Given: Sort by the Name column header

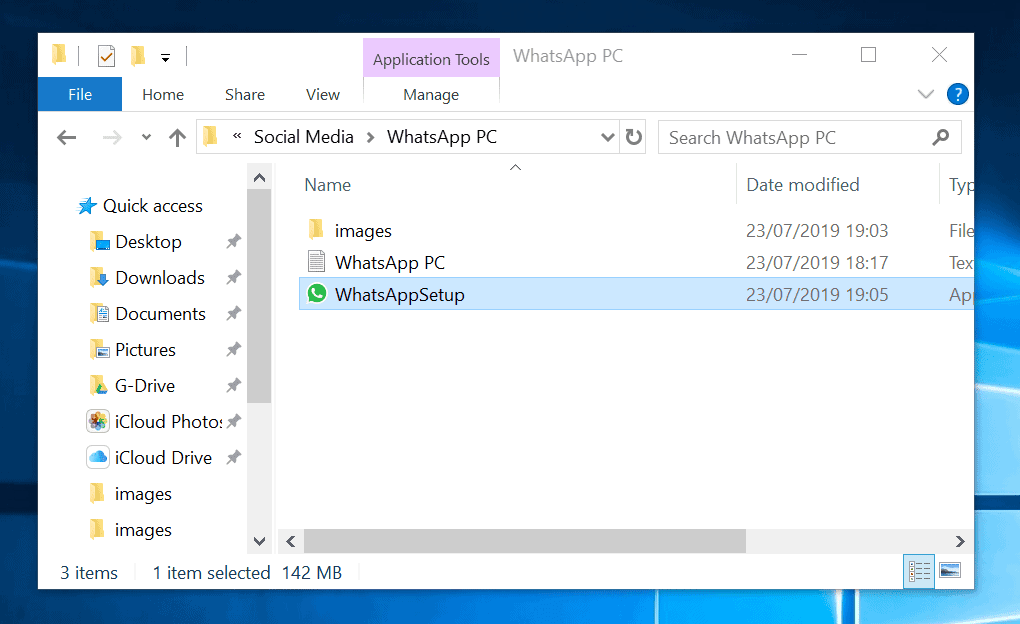Looking at the screenshot, I should point(327,185).
